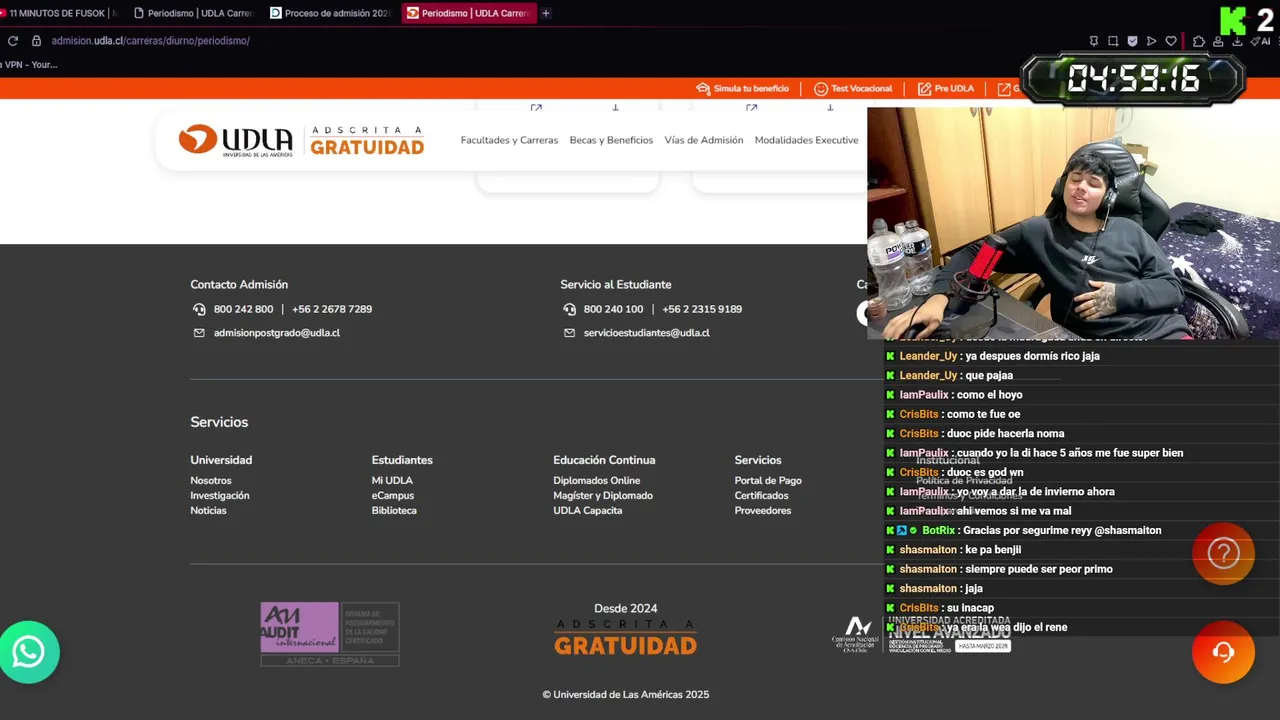Click phone number 800 242 800
The image size is (1280, 720).
(x=243, y=309)
